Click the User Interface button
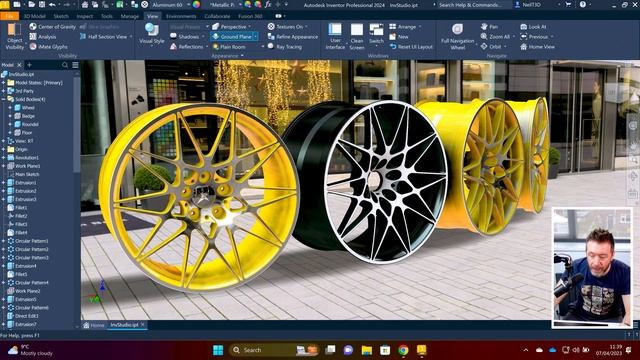 (335, 36)
